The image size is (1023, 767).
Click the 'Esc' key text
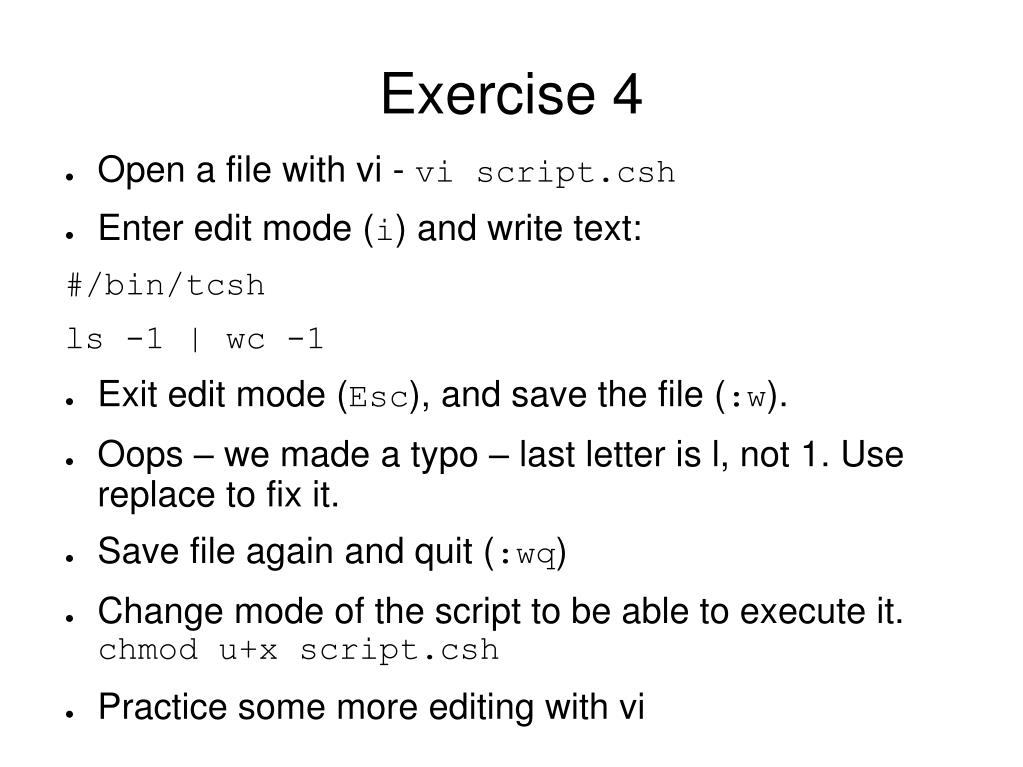[379, 397]
